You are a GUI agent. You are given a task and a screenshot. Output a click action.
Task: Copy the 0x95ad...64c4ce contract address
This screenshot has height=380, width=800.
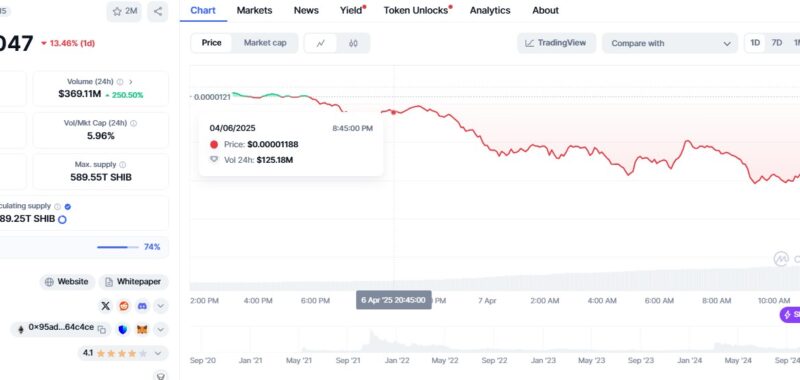[102, 330]
